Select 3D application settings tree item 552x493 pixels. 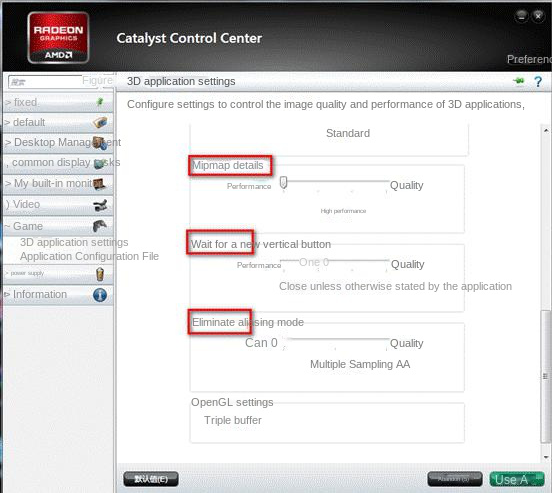[74, 242]
